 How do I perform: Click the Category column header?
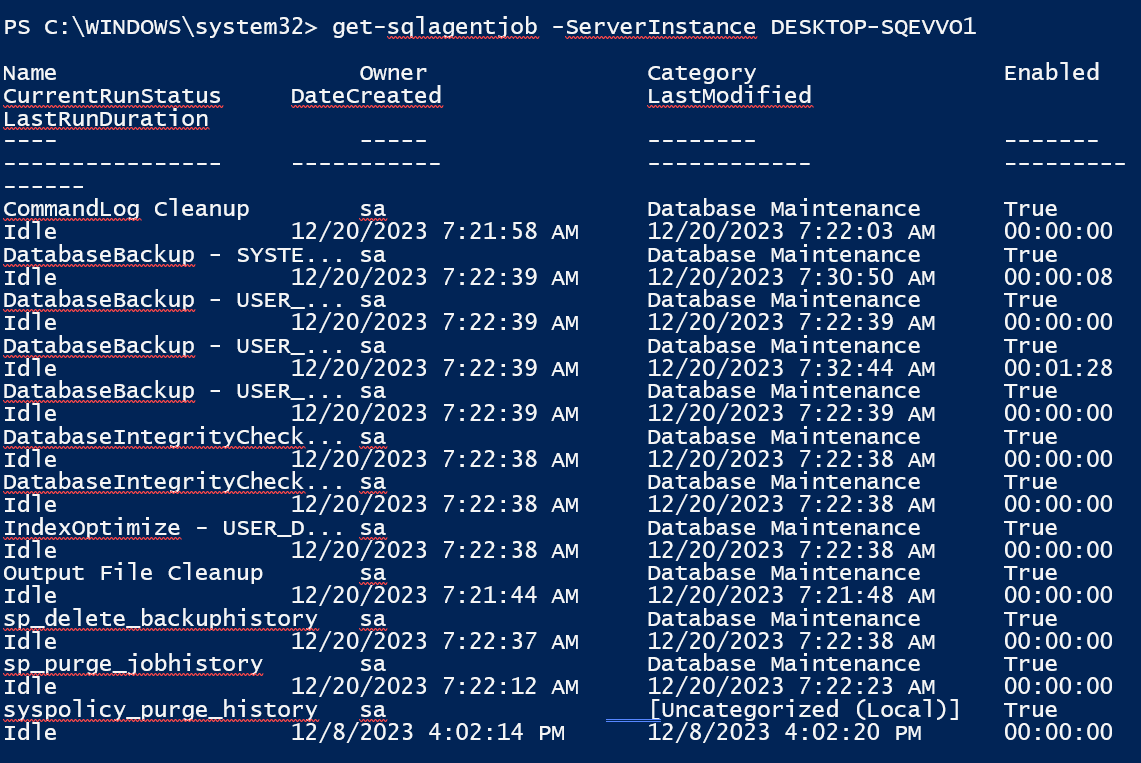[701, 73]
